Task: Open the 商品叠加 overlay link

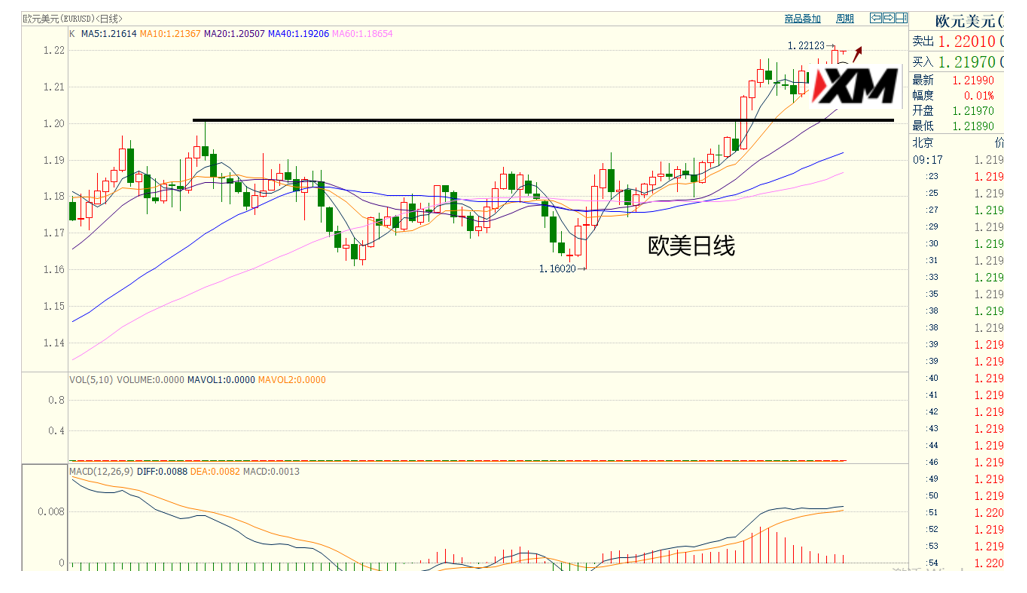Action: pyautogui.click(x=802, y=19)
